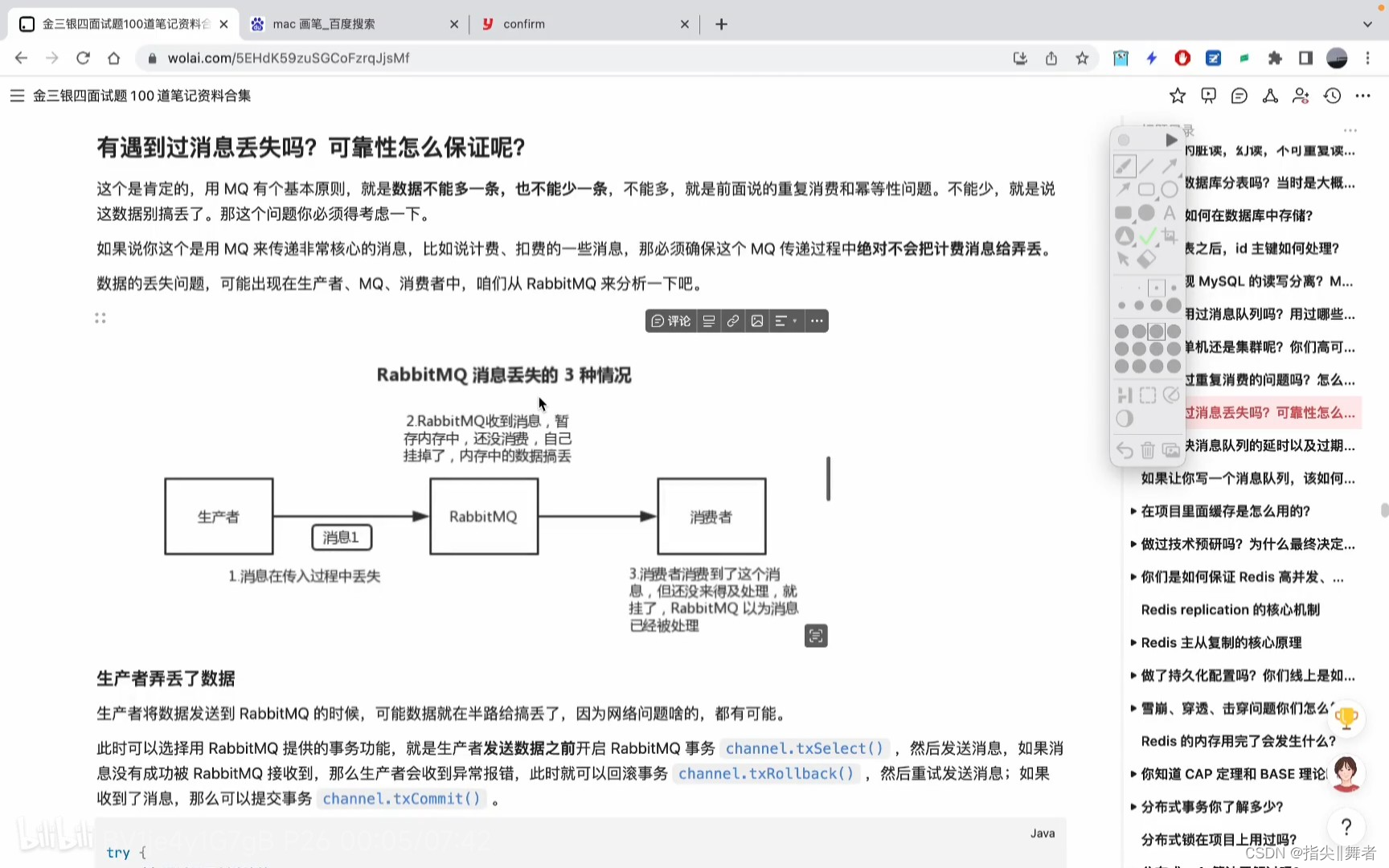Expand '分布式事务你了解多少?' outline item

[1133, 806]
